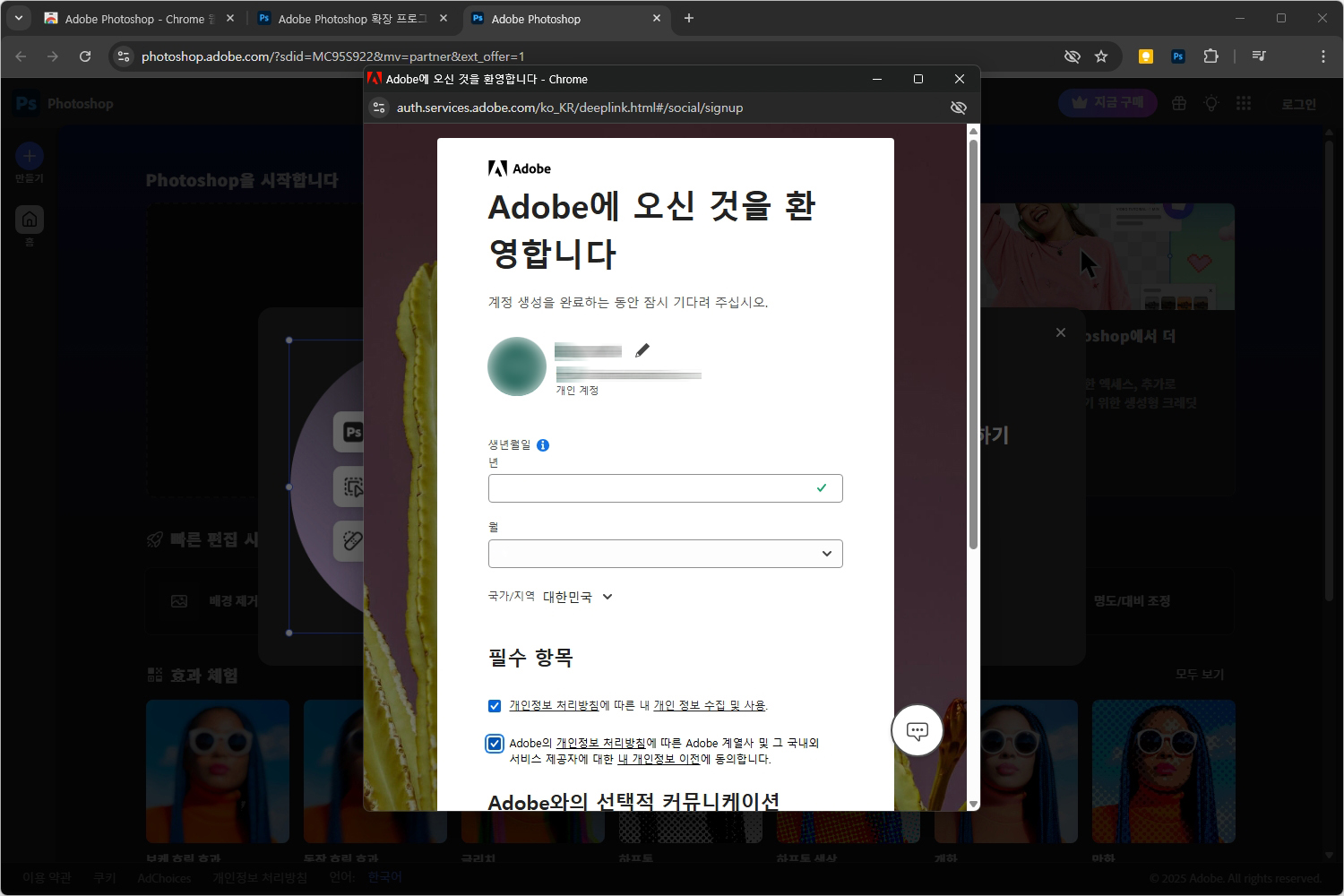Close the Adobe Photoshop 확장 프로그램 tab
The height and width of the screenshot is (896, 1344).
click(x=444, y=18)
